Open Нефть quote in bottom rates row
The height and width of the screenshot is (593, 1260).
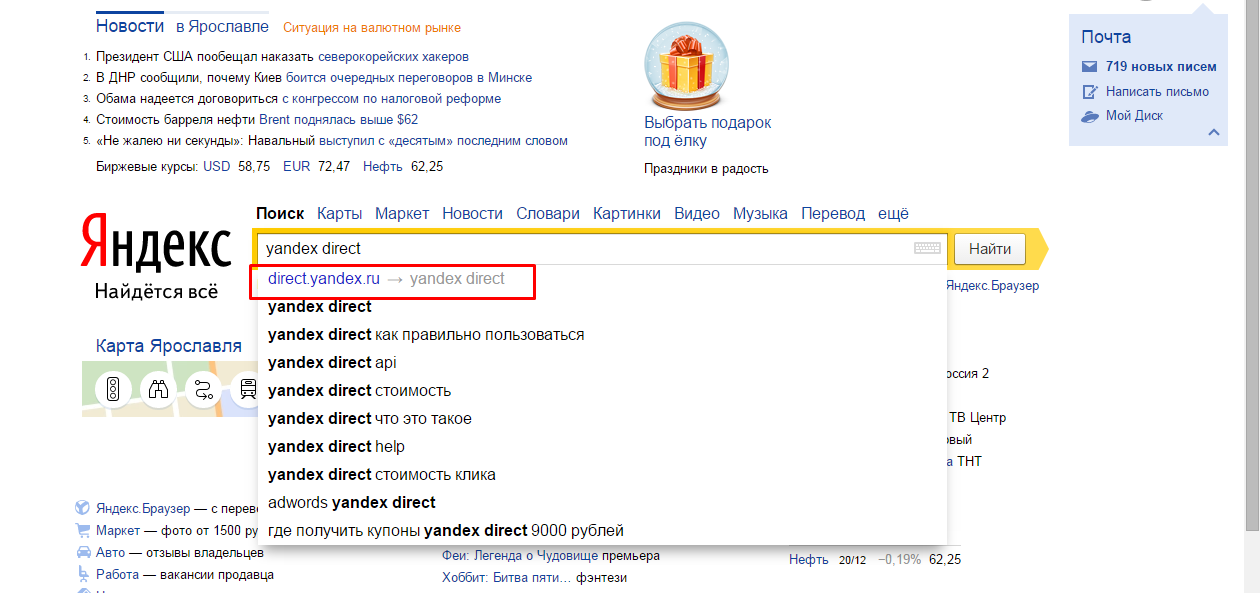(x=808, y=560)
